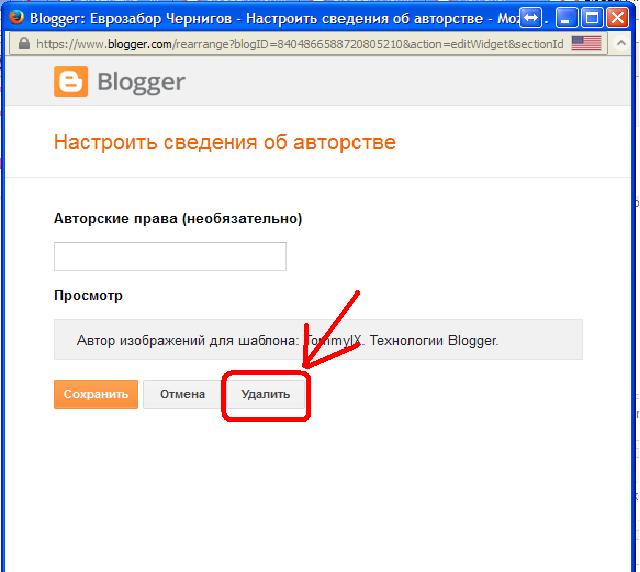The height and width of the screenshot is (572, 640).
Task: Click the padlock security icon in address bar
Action: [x=24, y=43]
